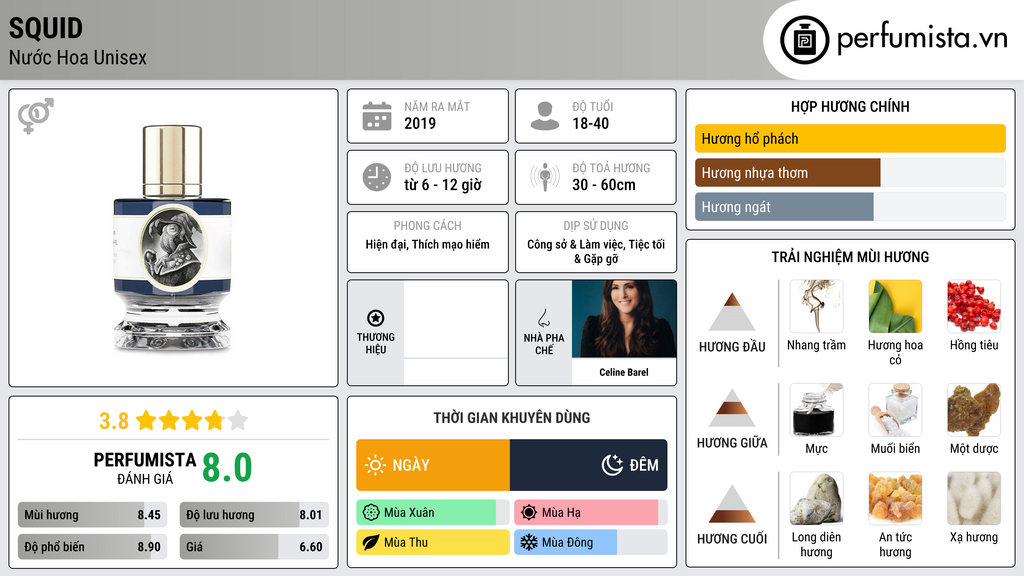Click the snowflake icon for Mùa Đông
The image size is (1024, 576).
click(x=529, y=542)
